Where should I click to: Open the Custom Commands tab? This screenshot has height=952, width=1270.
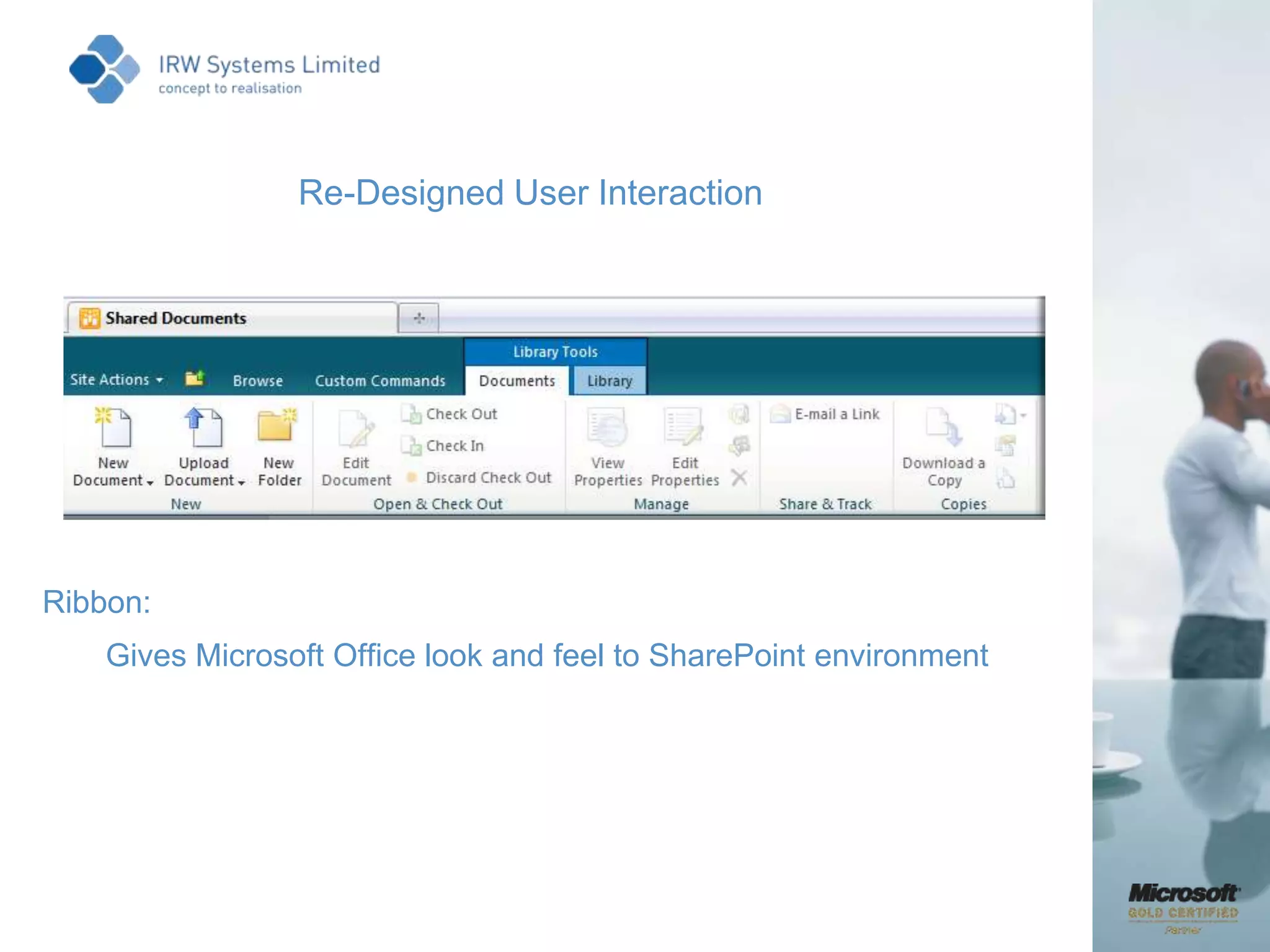click(380, 381)
